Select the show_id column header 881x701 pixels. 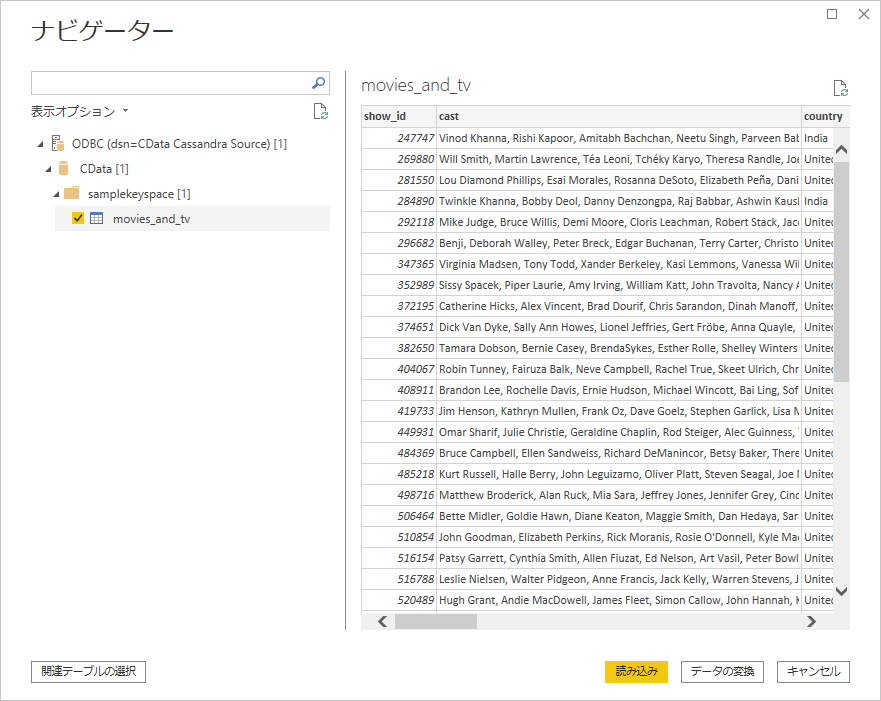click(x=399, y=116)
